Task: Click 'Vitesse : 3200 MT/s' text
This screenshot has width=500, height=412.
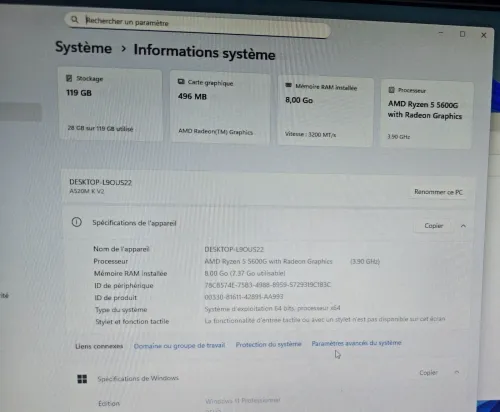Action: pyautogui.click(x=310, y=134)
